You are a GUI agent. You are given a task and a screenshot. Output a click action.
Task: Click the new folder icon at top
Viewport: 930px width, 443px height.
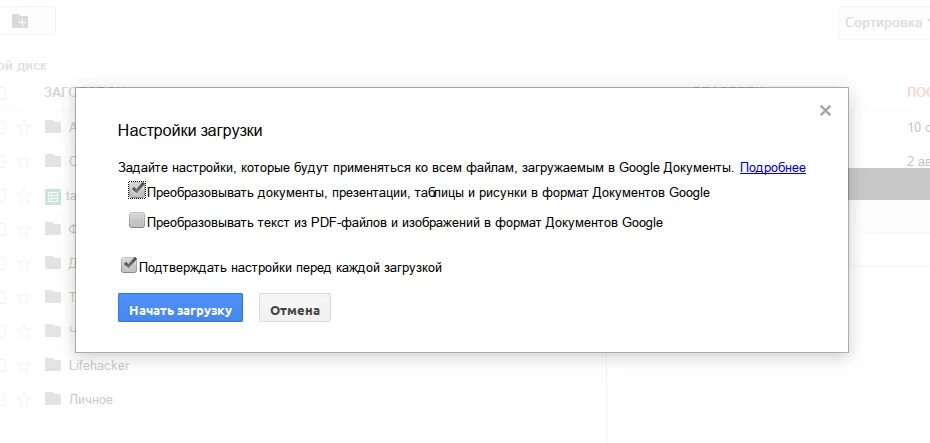(20, 21)
